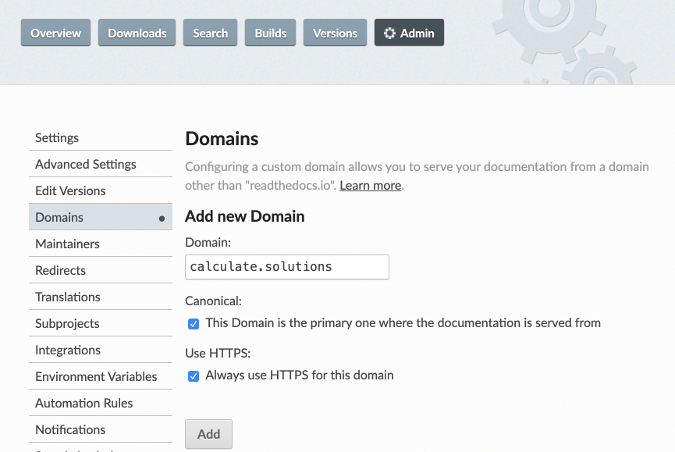Click the Add button
This screenshot has width=675, height=452.
(x=209, y=434)
